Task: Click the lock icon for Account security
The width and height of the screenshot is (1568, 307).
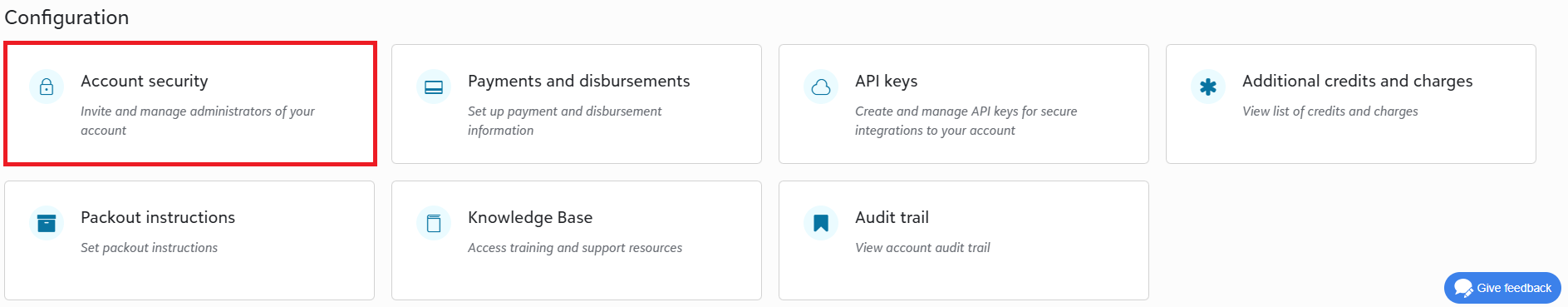Action: point(47,87)
